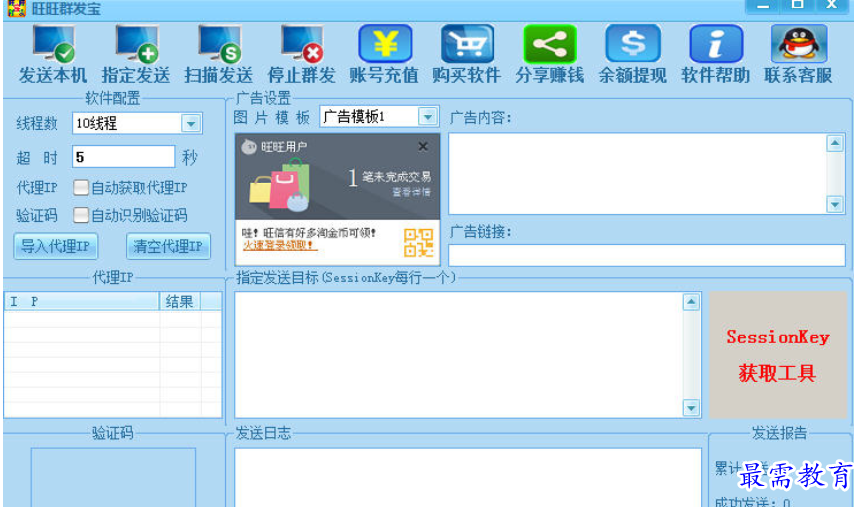Enable 自动获取代理IP checkbox

[81, 188]
